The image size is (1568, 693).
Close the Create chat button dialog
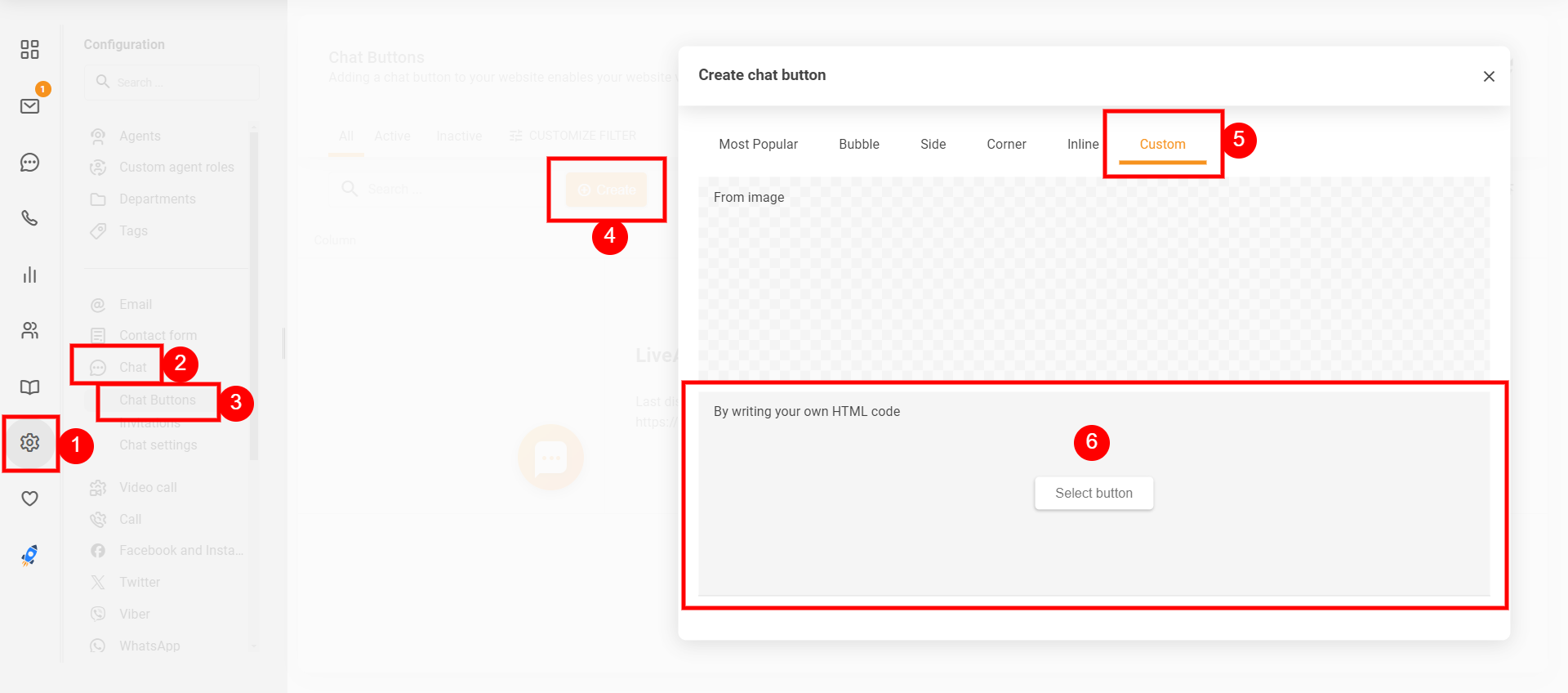point(1489,76)
